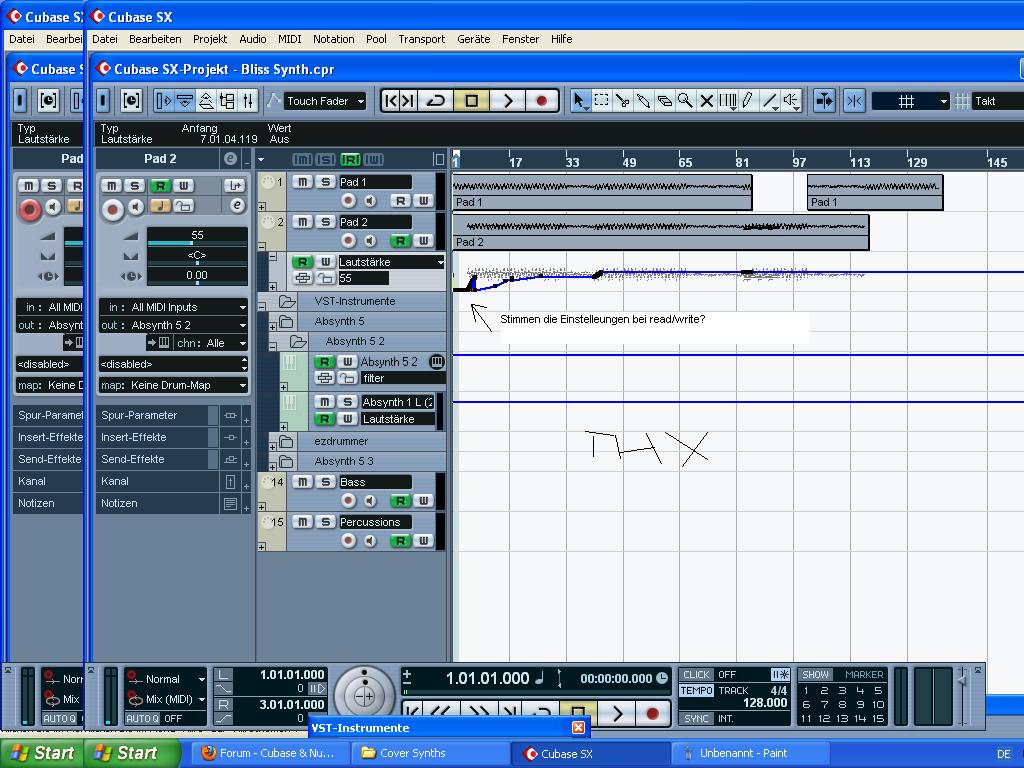Toggle monitor speaker on the Percussions track
1024x768 pixels.
[x=370, y=541]
